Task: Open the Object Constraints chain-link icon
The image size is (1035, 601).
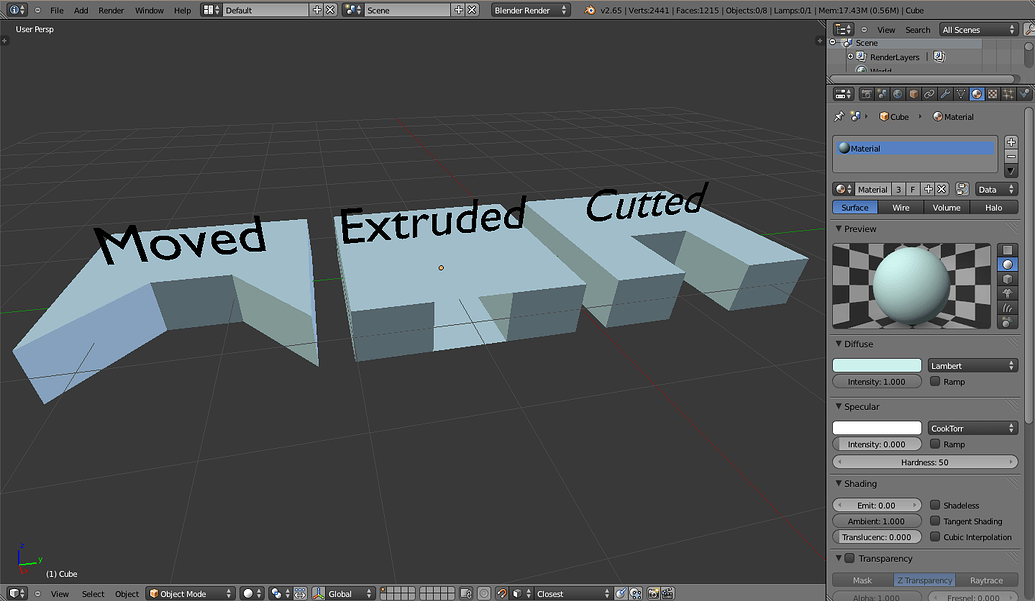Action: [926, 93]
